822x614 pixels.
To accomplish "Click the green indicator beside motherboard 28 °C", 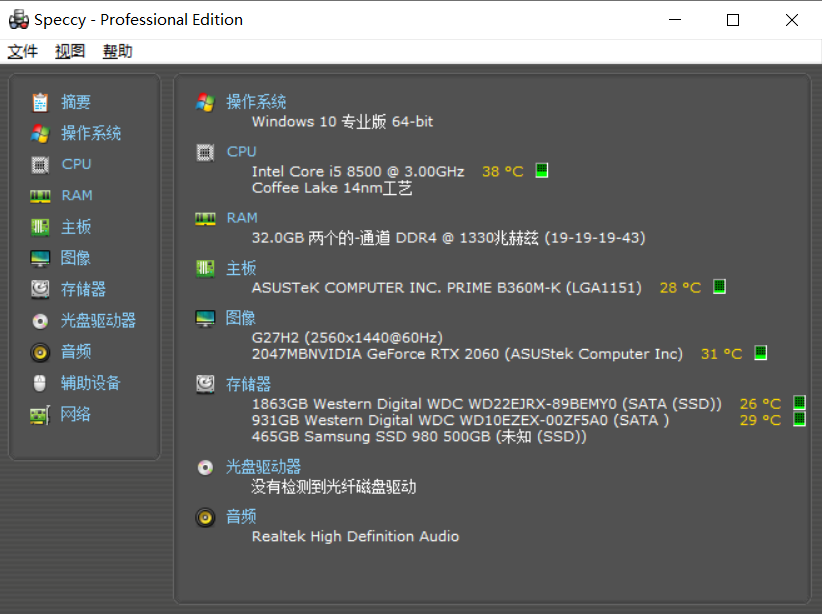I will [x=719, y=287].
